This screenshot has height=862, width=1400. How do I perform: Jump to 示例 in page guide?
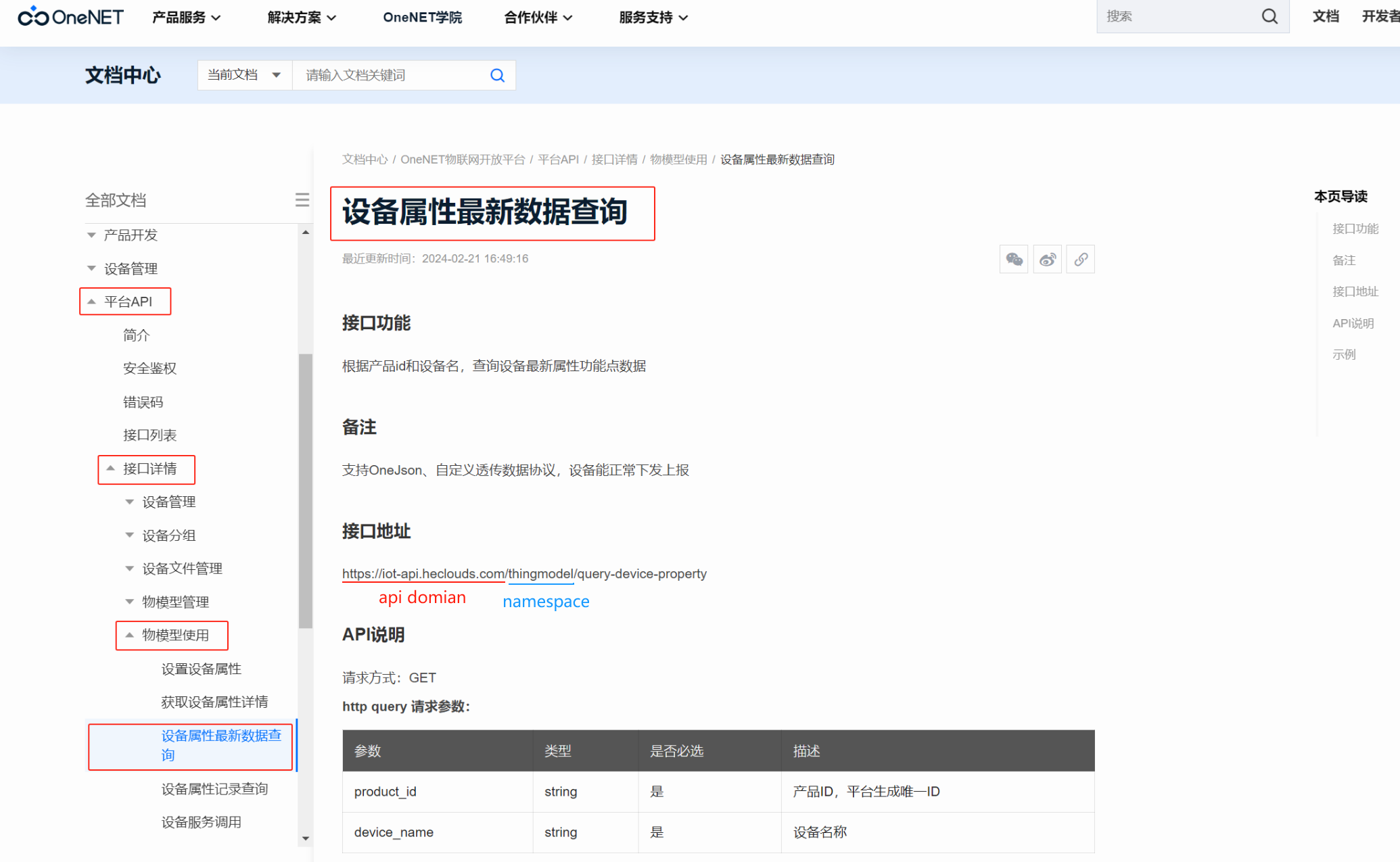pos(1343,354)
